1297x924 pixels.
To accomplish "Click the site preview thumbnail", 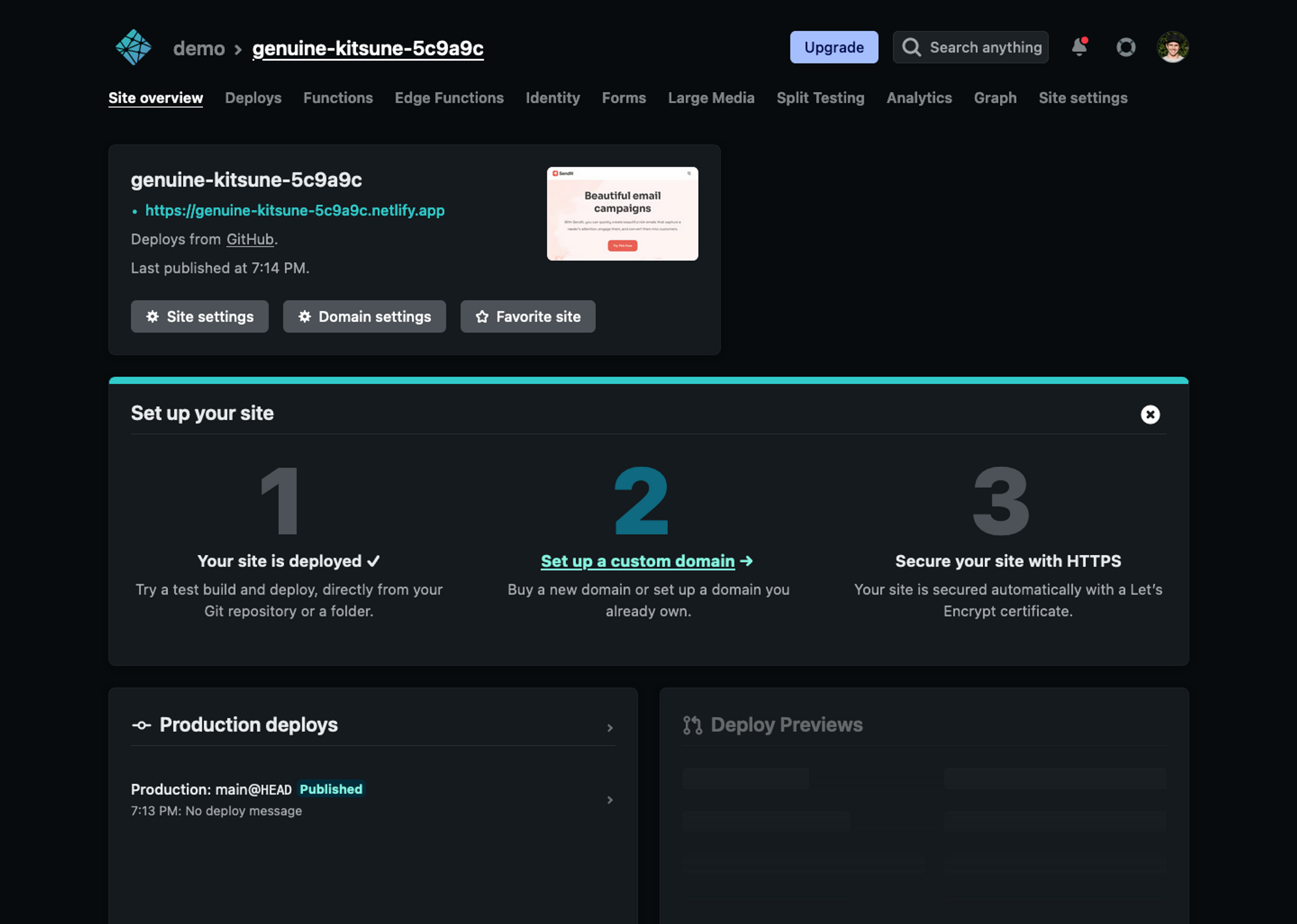I will tap(622, 214).
